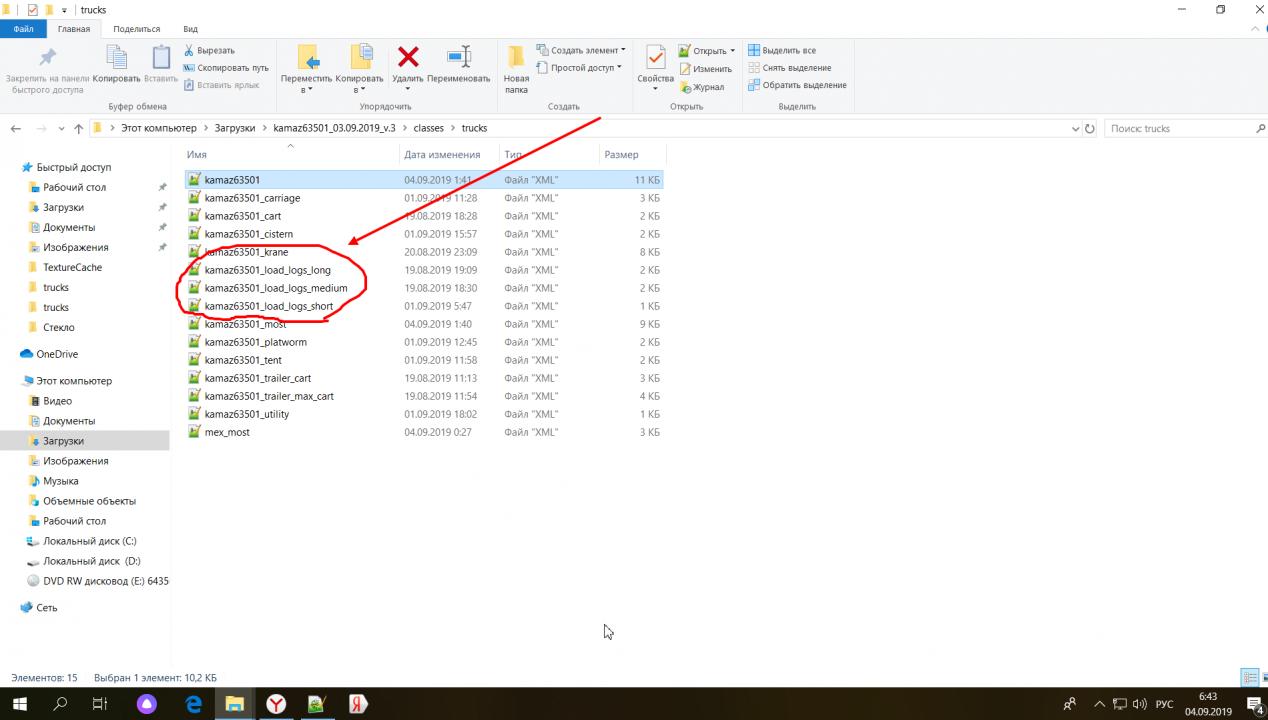Viewport: 1268px width, 720px height.
Task: Open Properties (Свойства) in the ribbon
Action: [x=655, y=58]
